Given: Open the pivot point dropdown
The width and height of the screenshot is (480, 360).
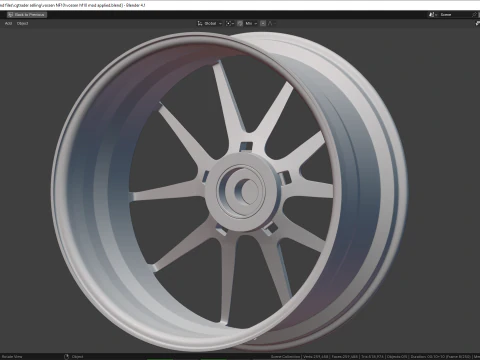Looking at the screenshot, I should (x=230, y=23).
